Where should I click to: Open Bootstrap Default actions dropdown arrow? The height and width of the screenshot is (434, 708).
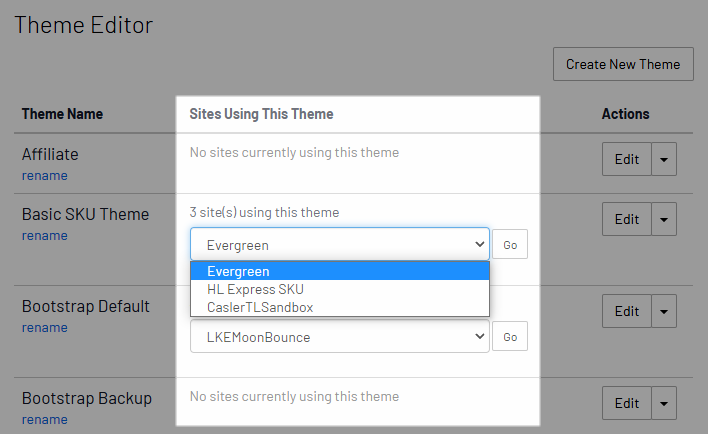[664, 311]
